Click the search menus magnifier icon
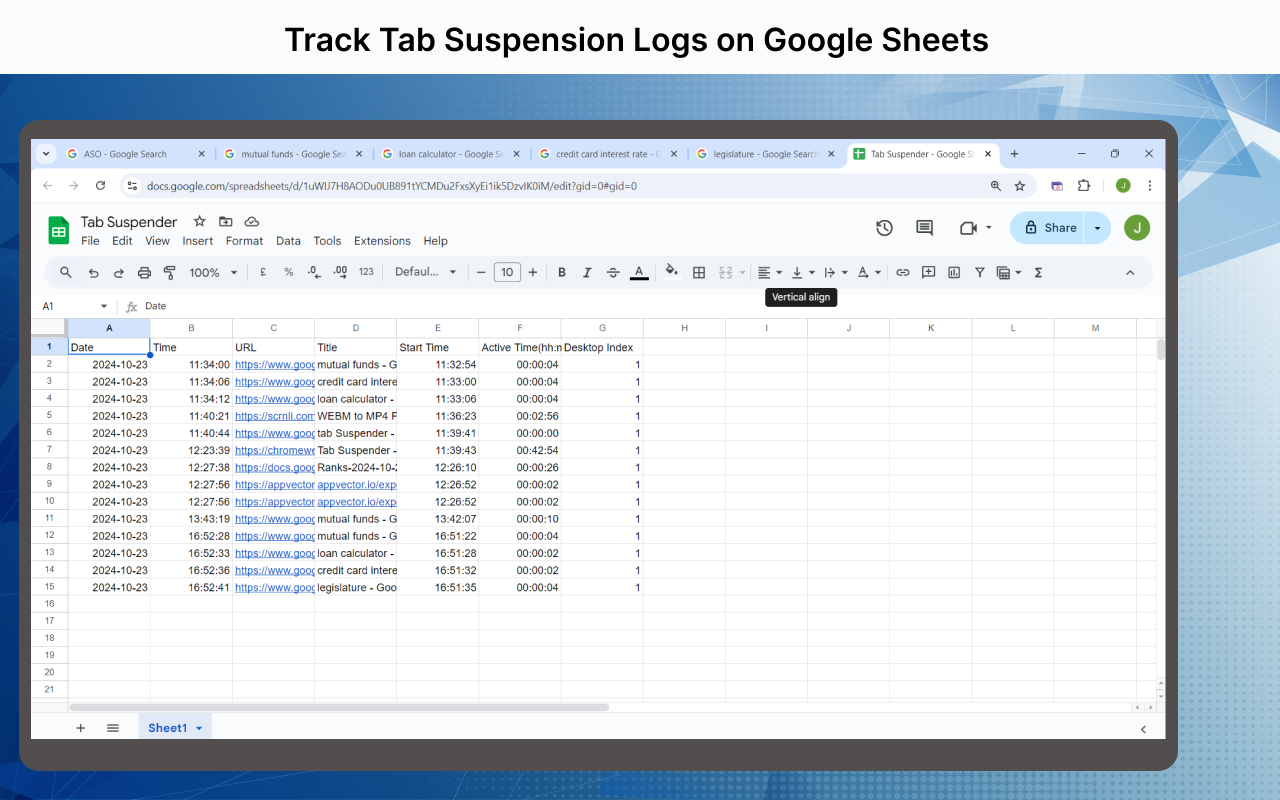 coord(66,272)
